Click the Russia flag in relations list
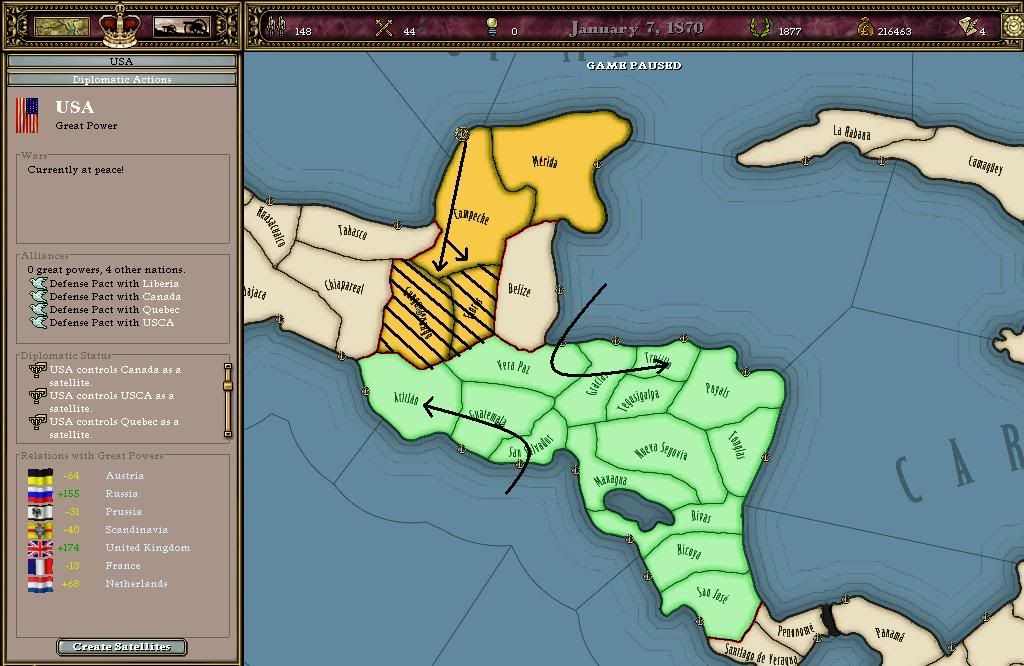The image size is (1024, 666). 40,494
